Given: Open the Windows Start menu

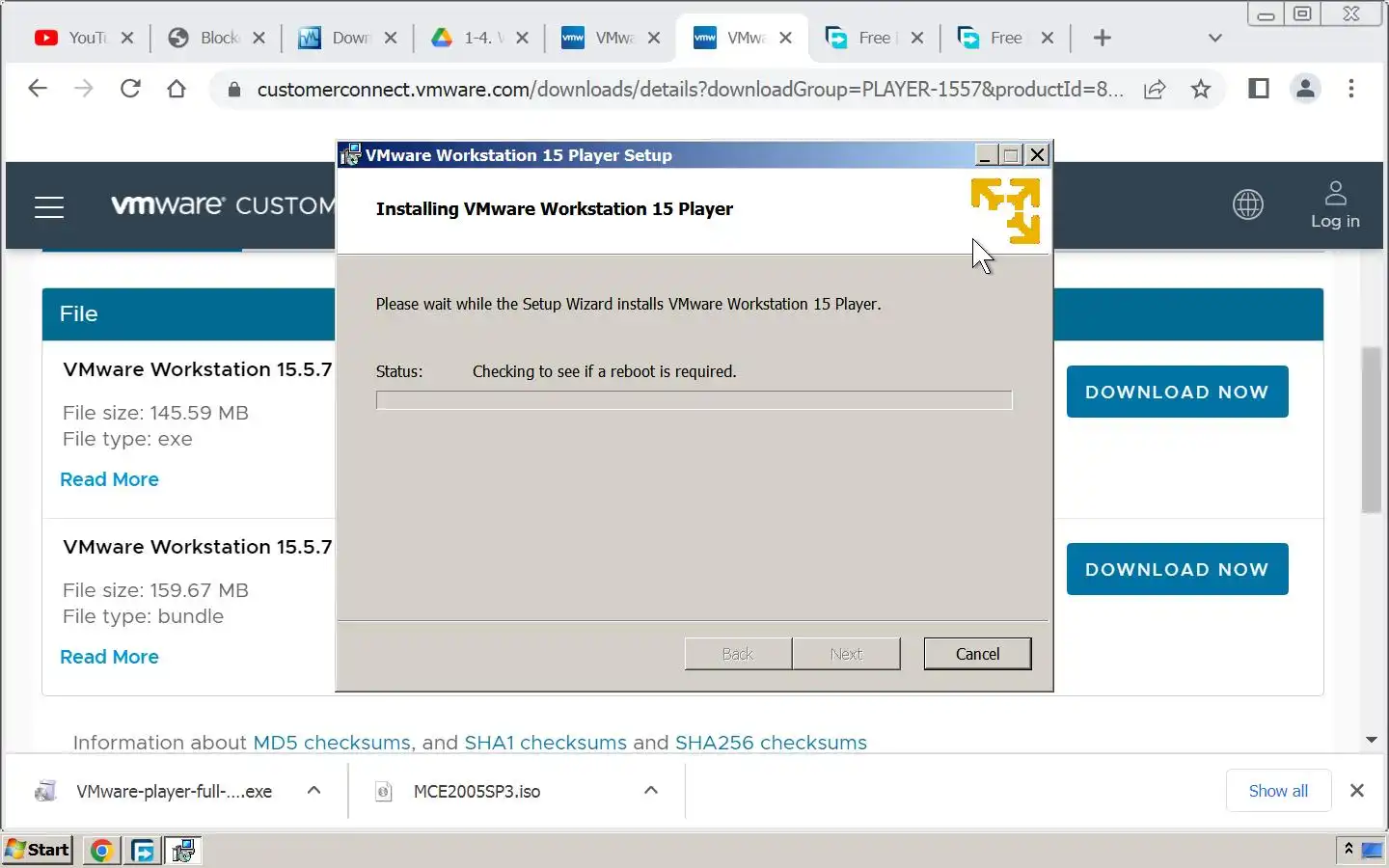Looking at the screenshot, I should 38,850.
